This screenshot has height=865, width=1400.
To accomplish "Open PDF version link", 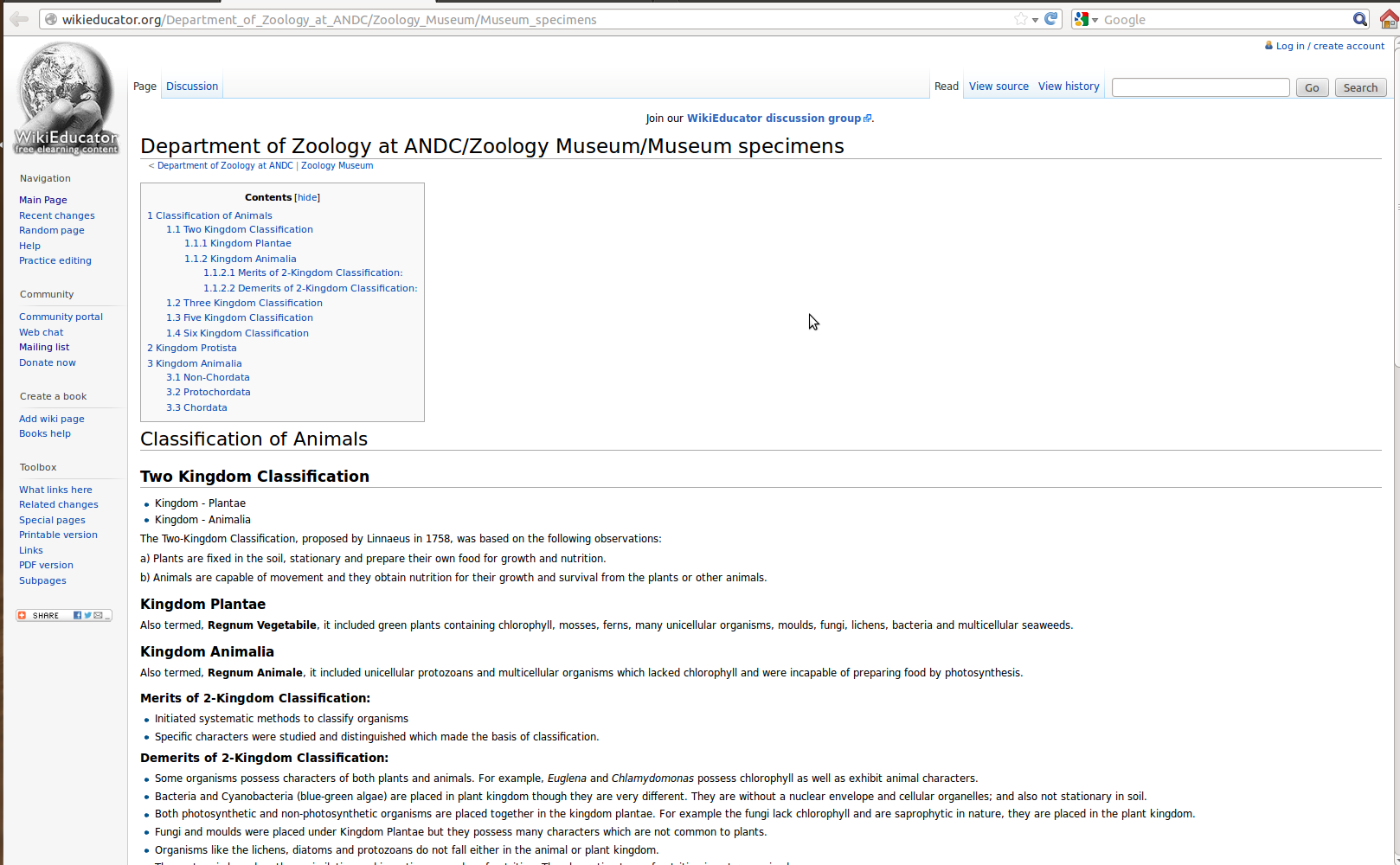I will (x=46, y=565).
